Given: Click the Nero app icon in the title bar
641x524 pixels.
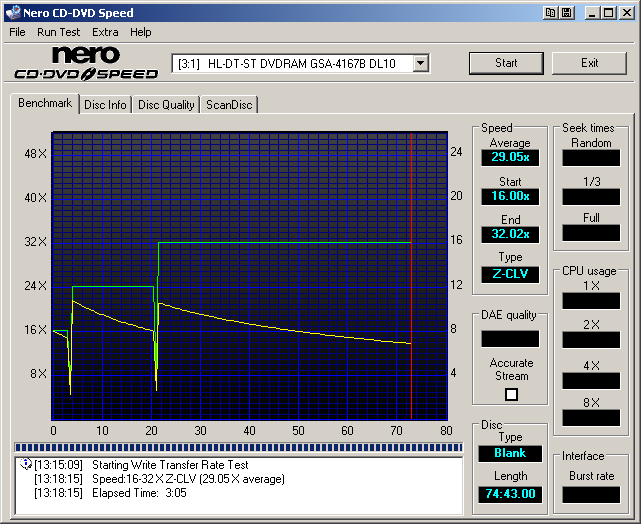Looking at the screenshot, I should 13,13.
